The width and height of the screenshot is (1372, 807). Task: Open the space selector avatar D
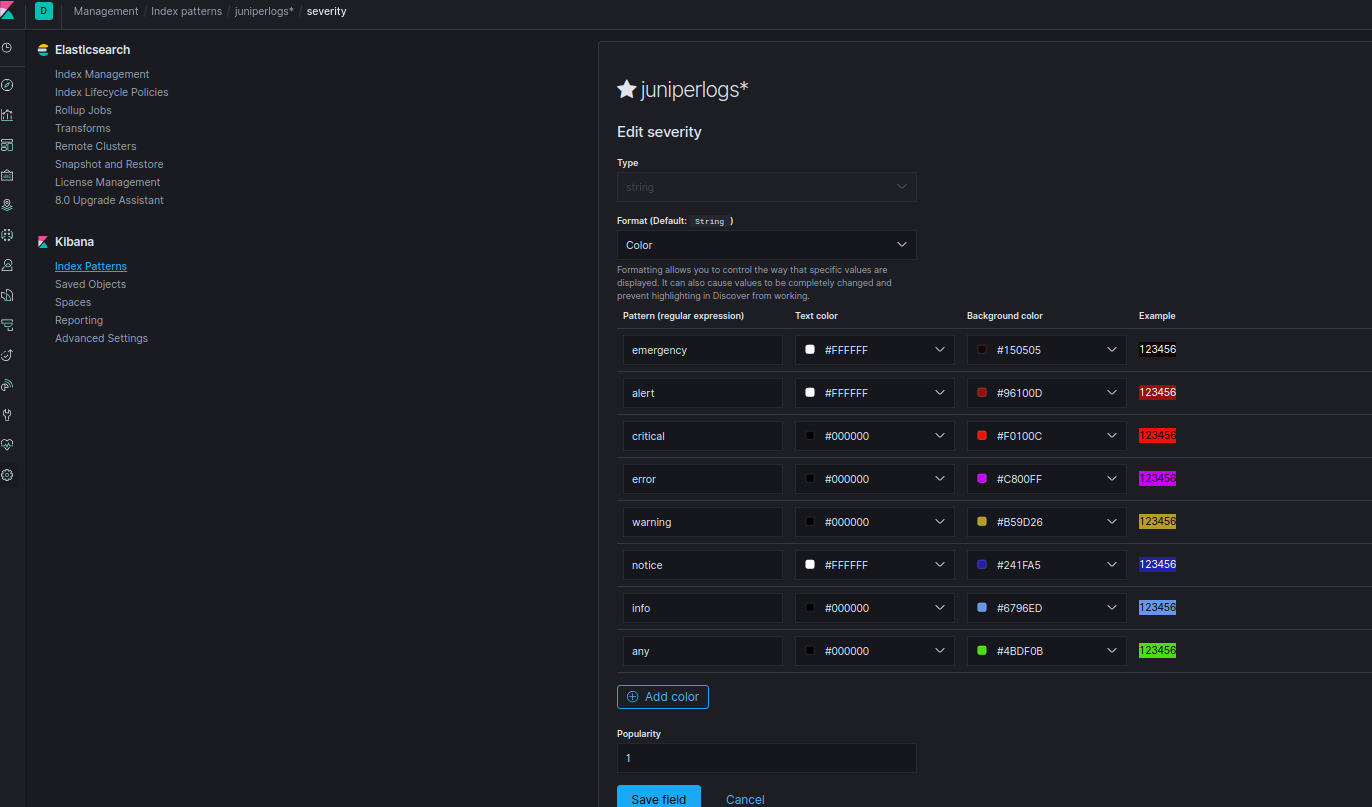coord(43,11)
